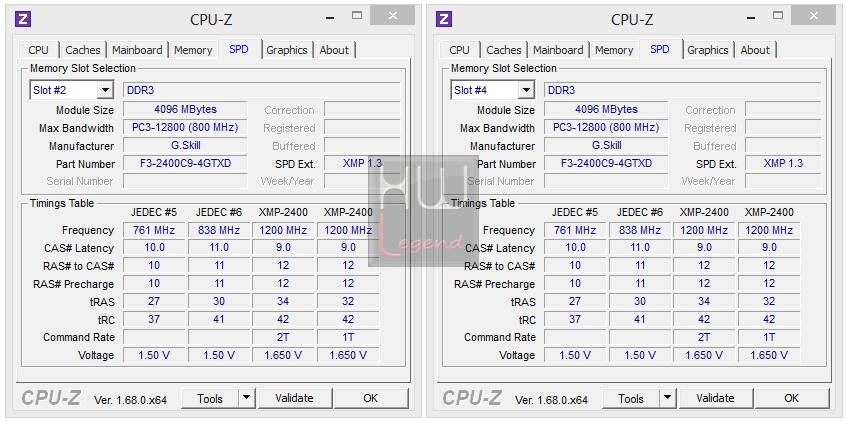847x422 pixels.
Task: Click Max Bandwidth PC3-12800 value in left window
Action: point(185,128)
